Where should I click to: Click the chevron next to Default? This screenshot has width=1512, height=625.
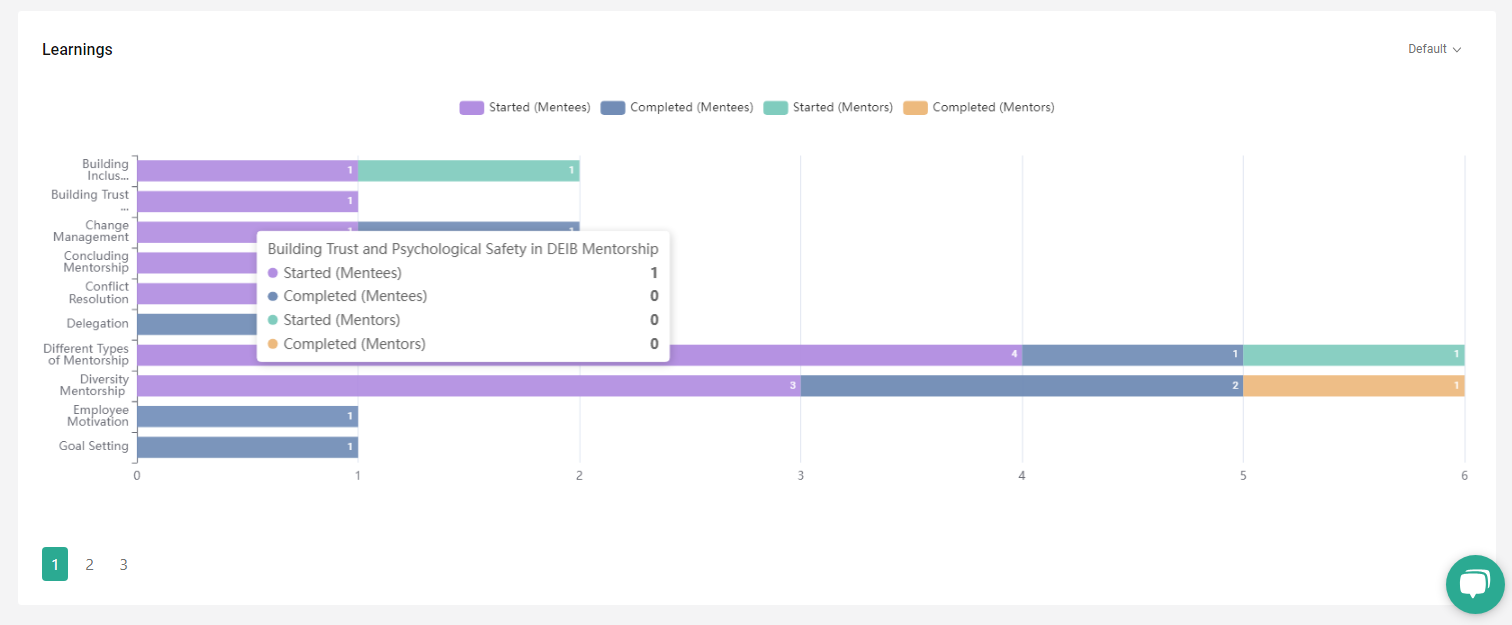[x=1458, y=48]
